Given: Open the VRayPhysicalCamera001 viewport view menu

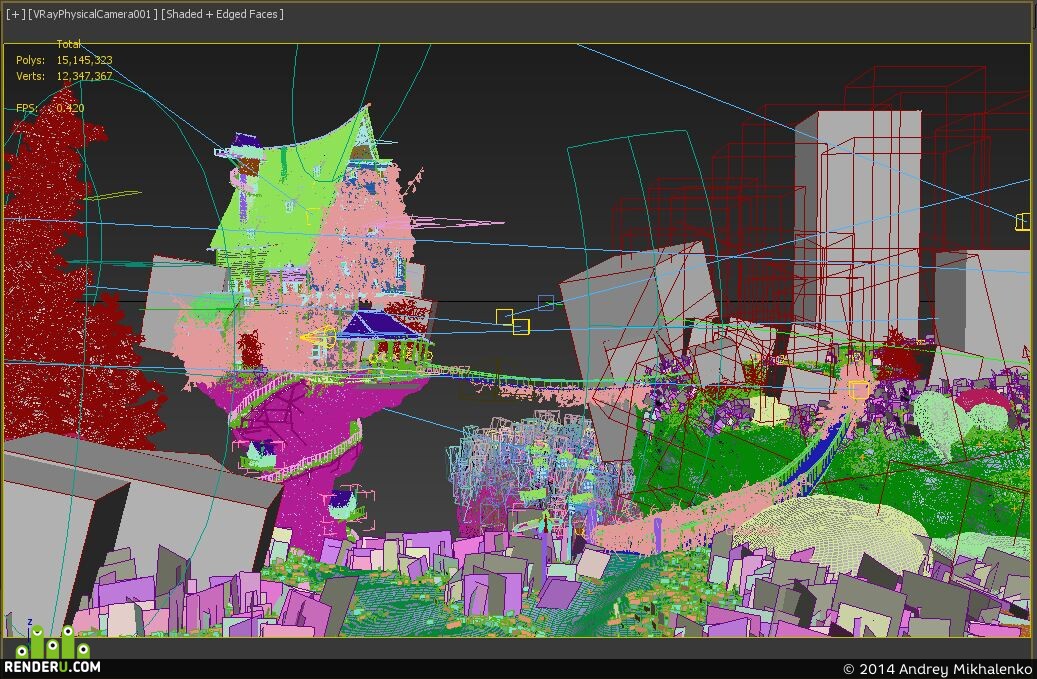Looking at the screenshot, I should (93, 14).
